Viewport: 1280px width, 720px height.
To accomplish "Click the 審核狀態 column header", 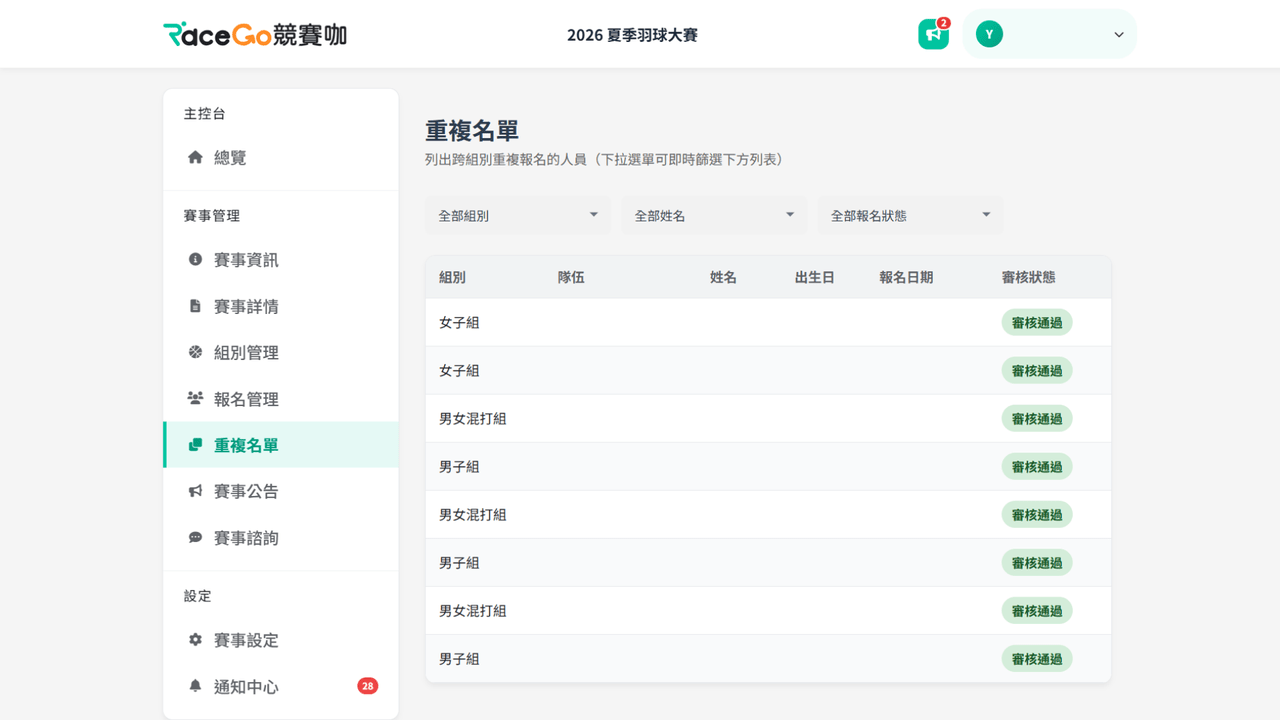I will (x=1028, y=277).
